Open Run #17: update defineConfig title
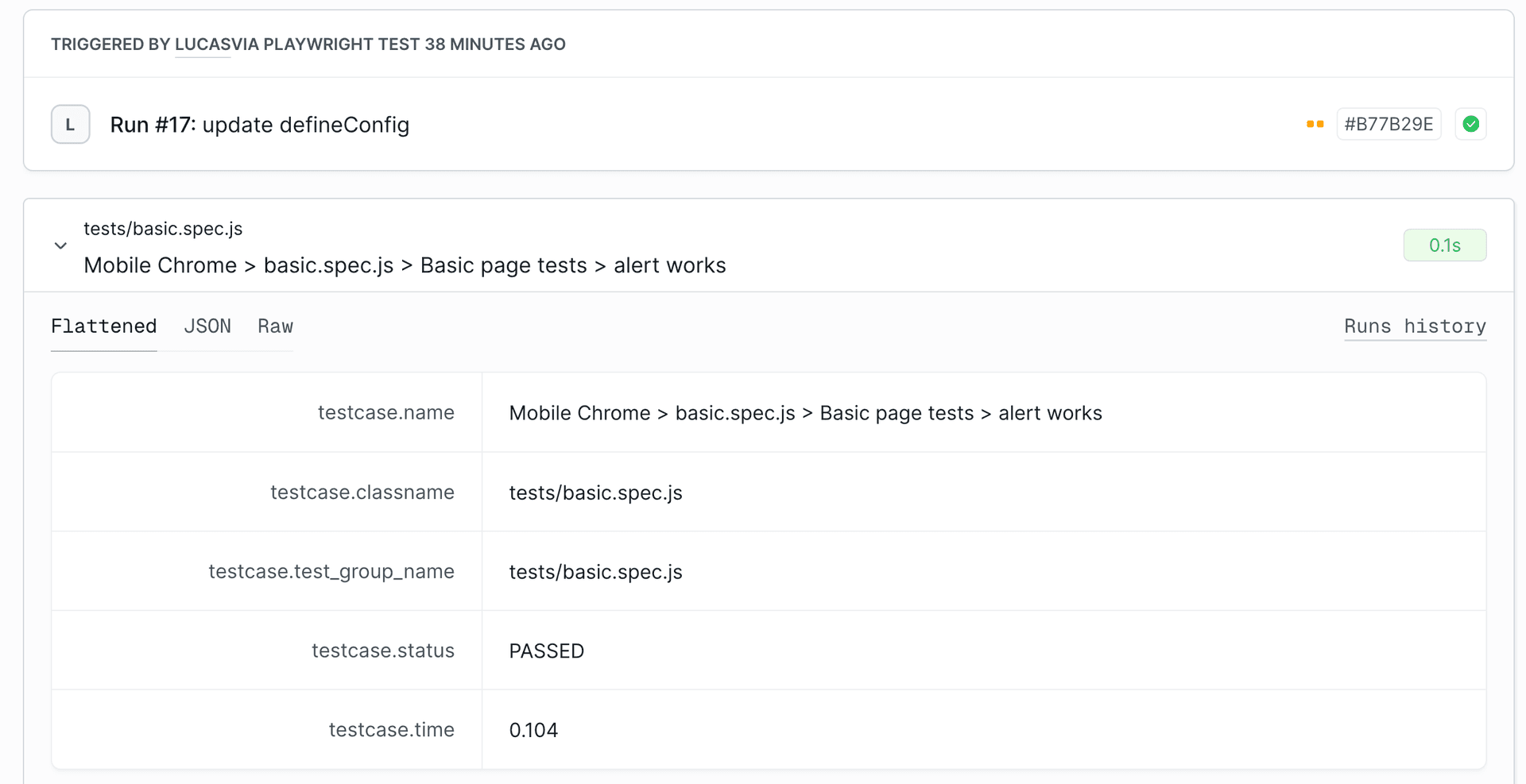The height and width of the screenshot is (784, 1526). 259,125
